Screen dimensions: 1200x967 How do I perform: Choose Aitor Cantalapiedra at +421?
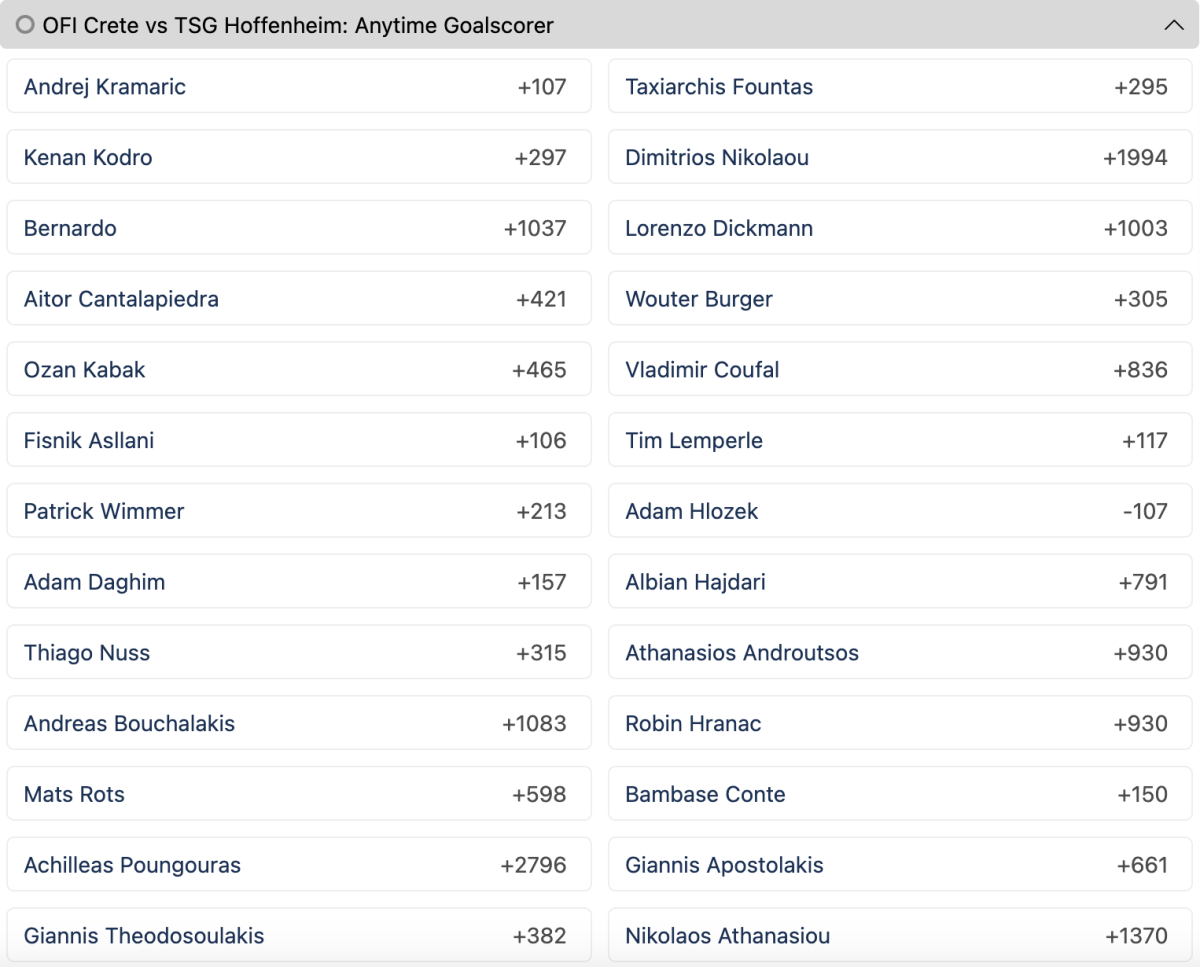[x=299, y=299]
